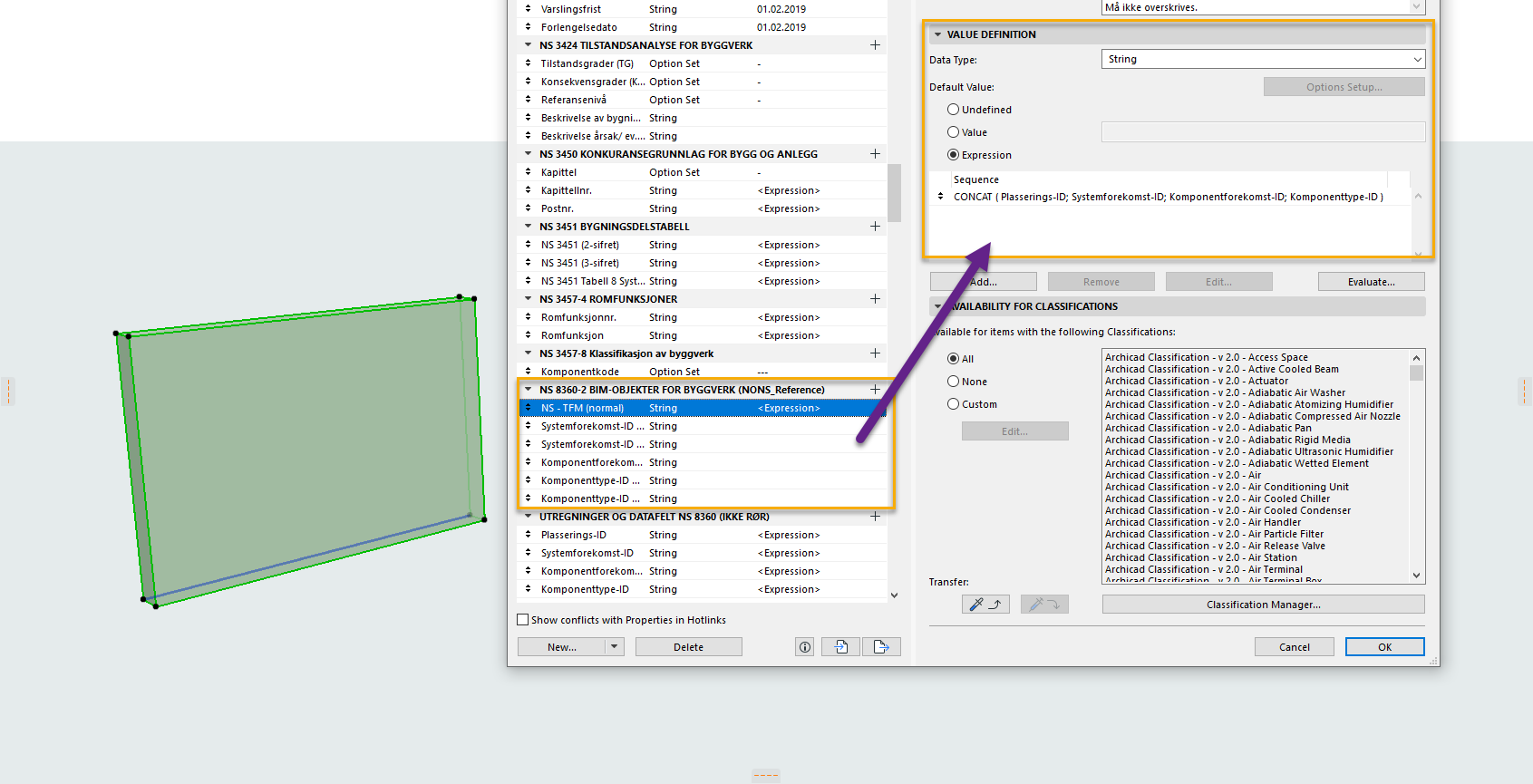The image size is (1533, 784).
Task: Click the info icon beside Delete
Action: tap(804, 647)
